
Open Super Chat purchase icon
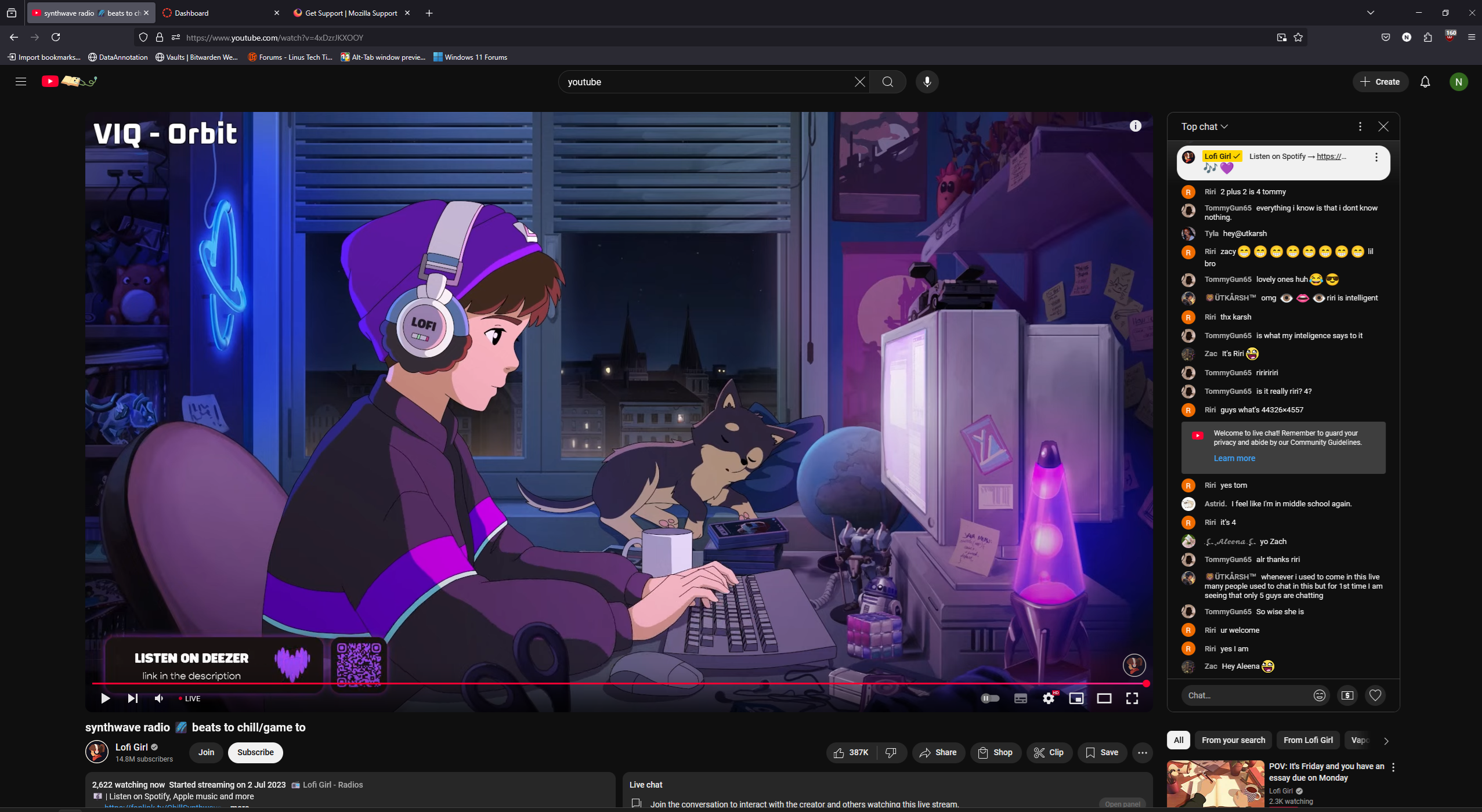[1347, 695]
